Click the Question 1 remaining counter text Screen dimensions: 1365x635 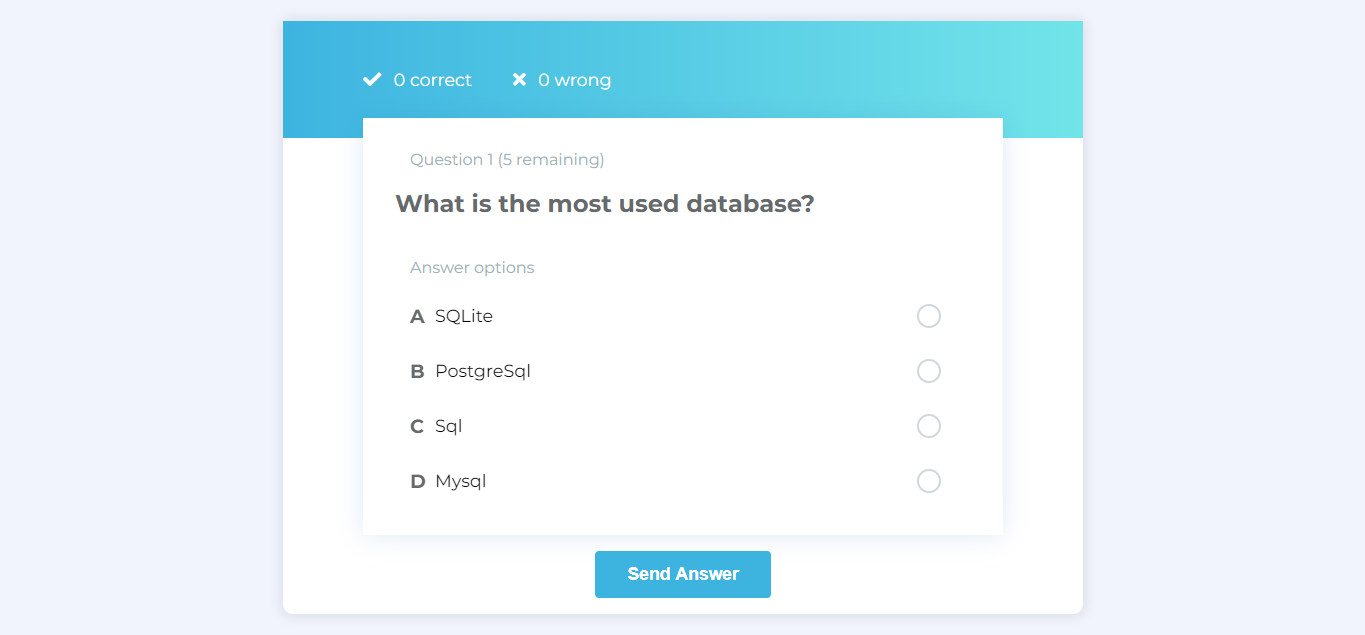click(x=507, y=159)
